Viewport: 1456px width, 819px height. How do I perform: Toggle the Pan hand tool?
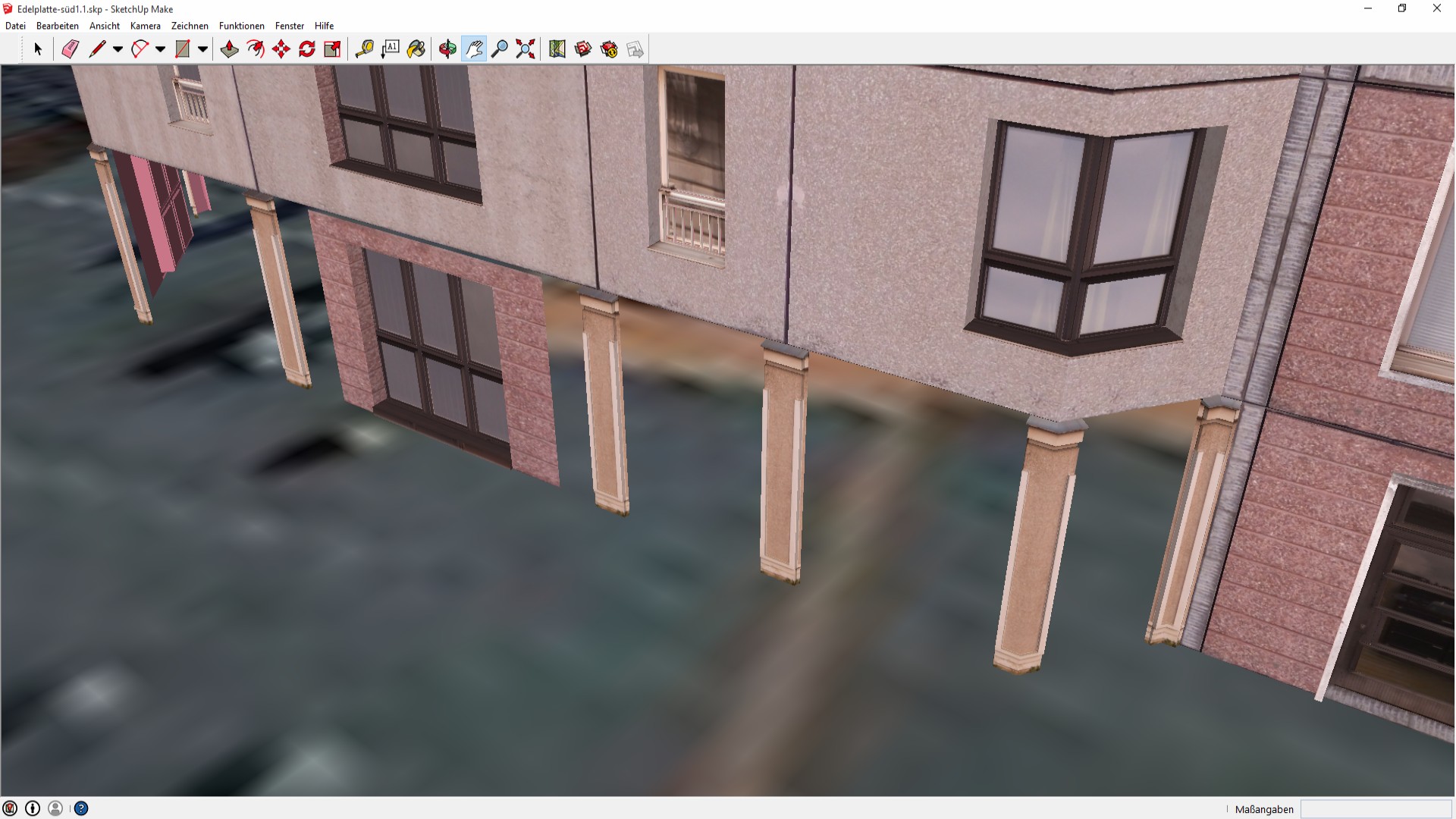pyautogui.click(x=474, y=49)
